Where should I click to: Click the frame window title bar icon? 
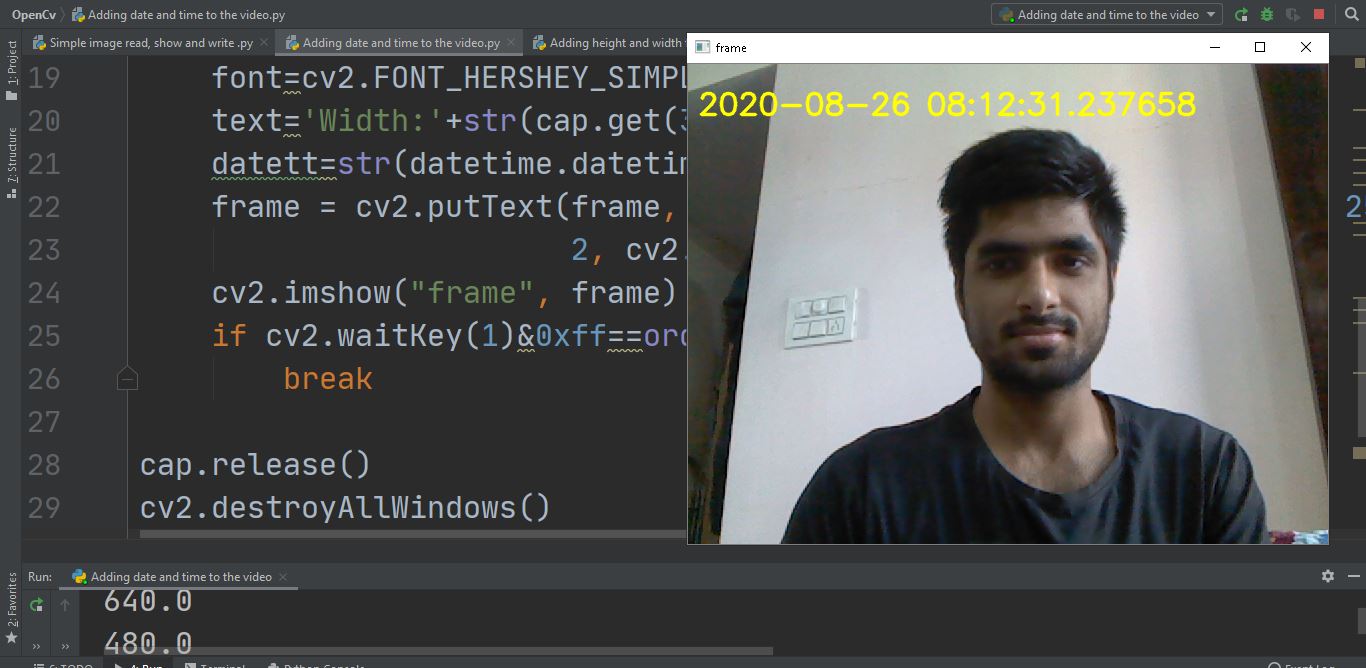(703, 47)
